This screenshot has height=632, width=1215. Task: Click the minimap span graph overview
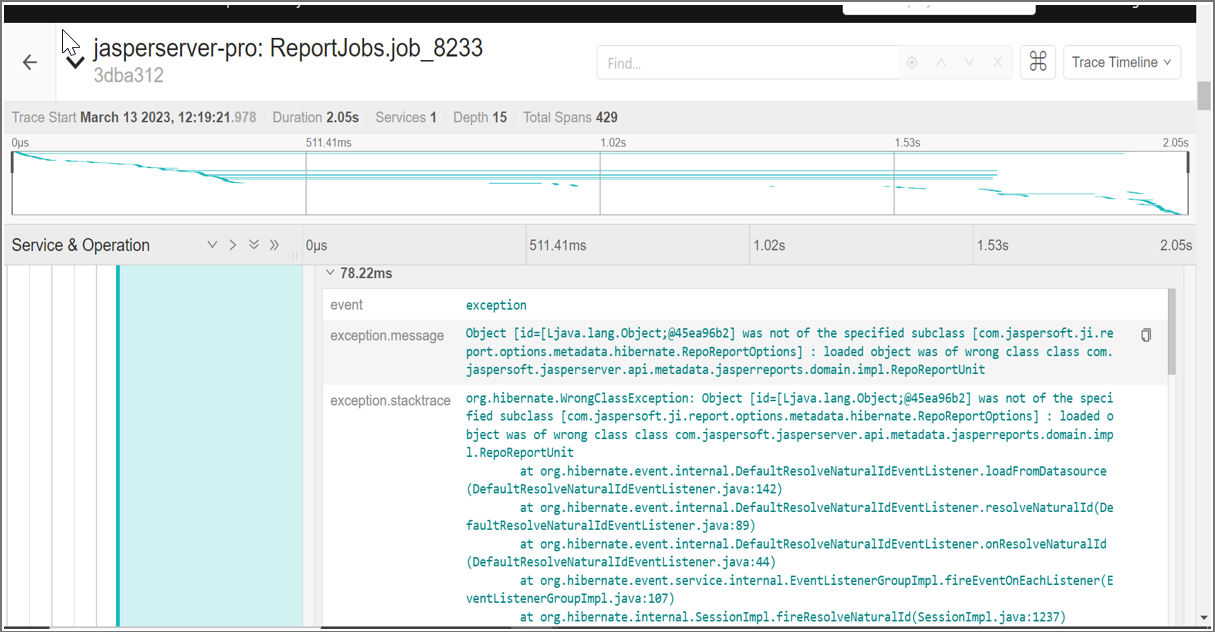600,183
